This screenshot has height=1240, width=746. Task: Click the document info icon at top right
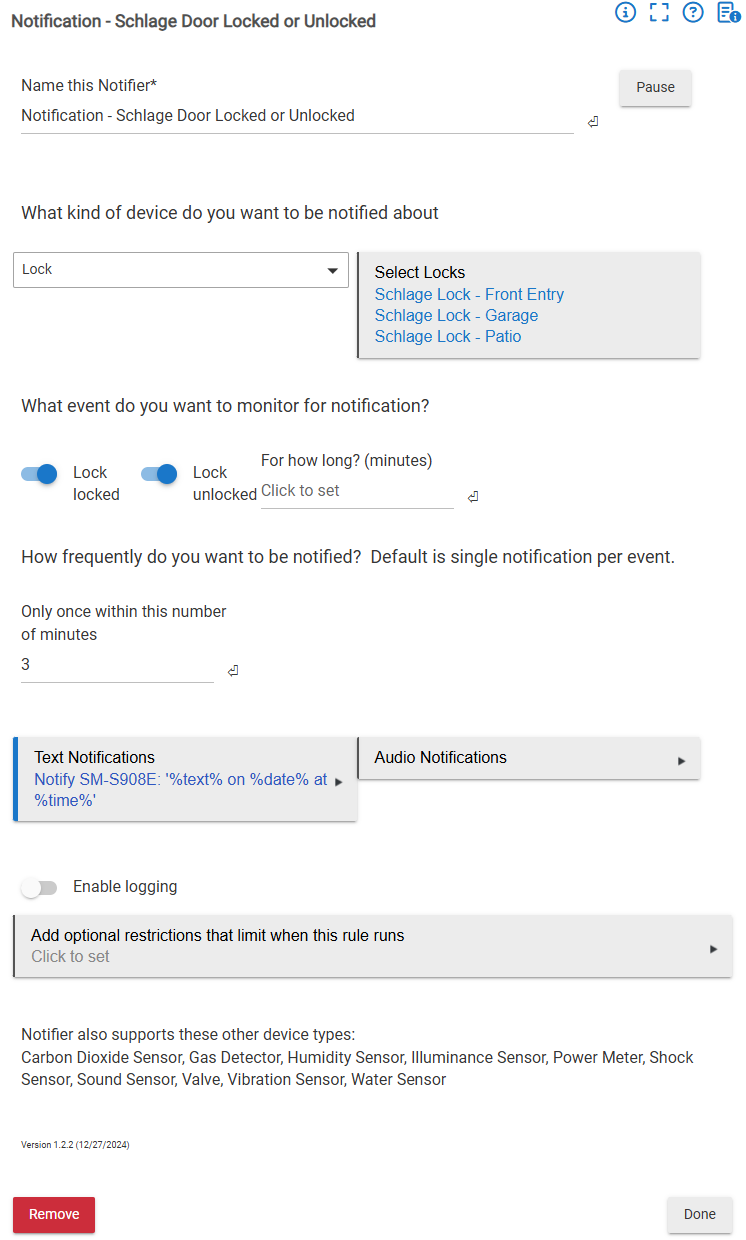[x=728, y=13]
